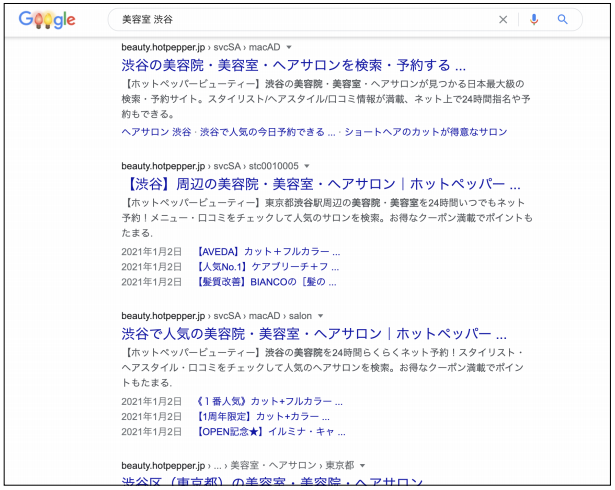The width and height of the screenshot is (615, 490).
Task: Click URL beauty.hotpepper.jp › svcSA › stc0010005
Action: 210,166
